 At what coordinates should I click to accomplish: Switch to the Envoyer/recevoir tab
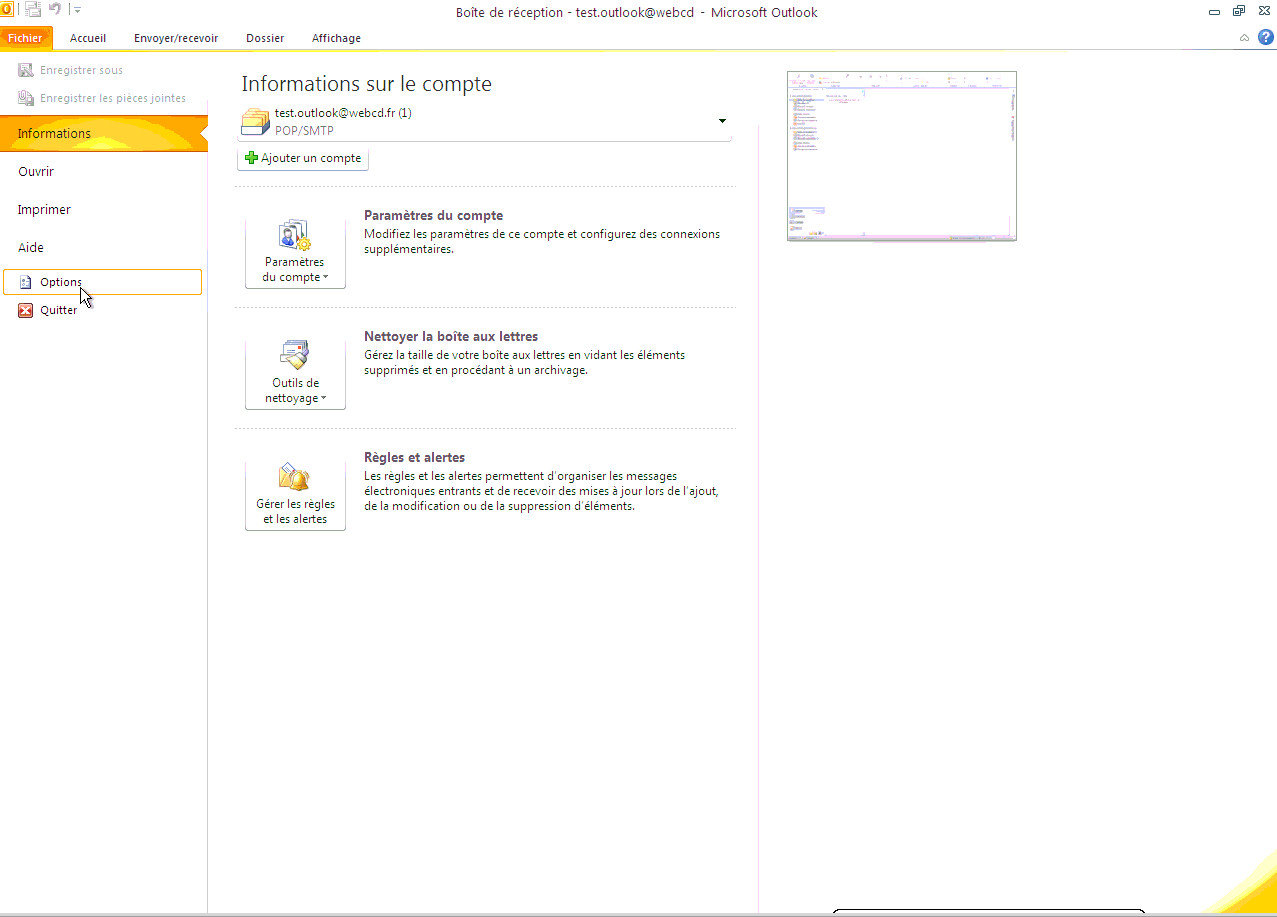(x=176, y=38)
